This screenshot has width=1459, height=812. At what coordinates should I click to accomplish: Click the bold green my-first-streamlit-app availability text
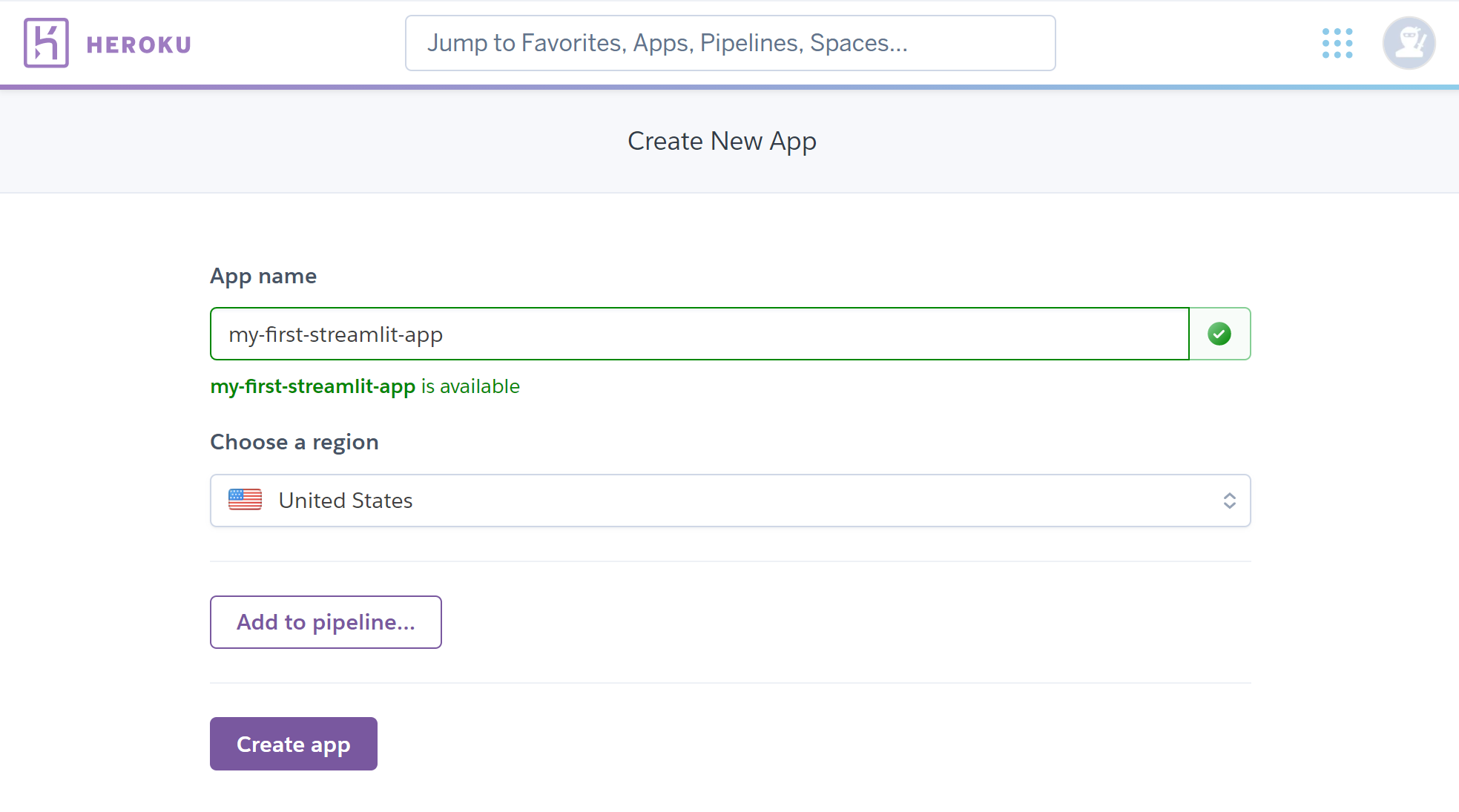coord(312,386)
